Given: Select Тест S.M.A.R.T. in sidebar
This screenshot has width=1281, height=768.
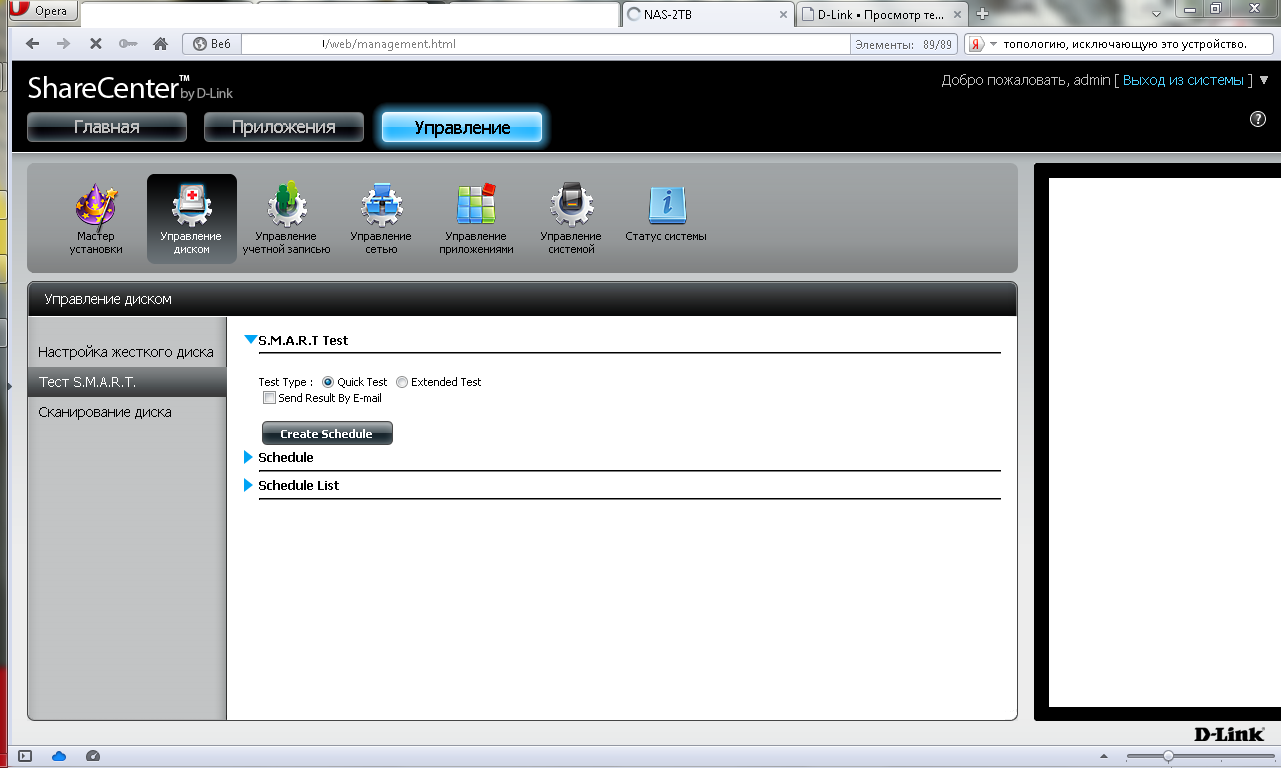Looking at the screenshot, I should click(x=127, y=382).
